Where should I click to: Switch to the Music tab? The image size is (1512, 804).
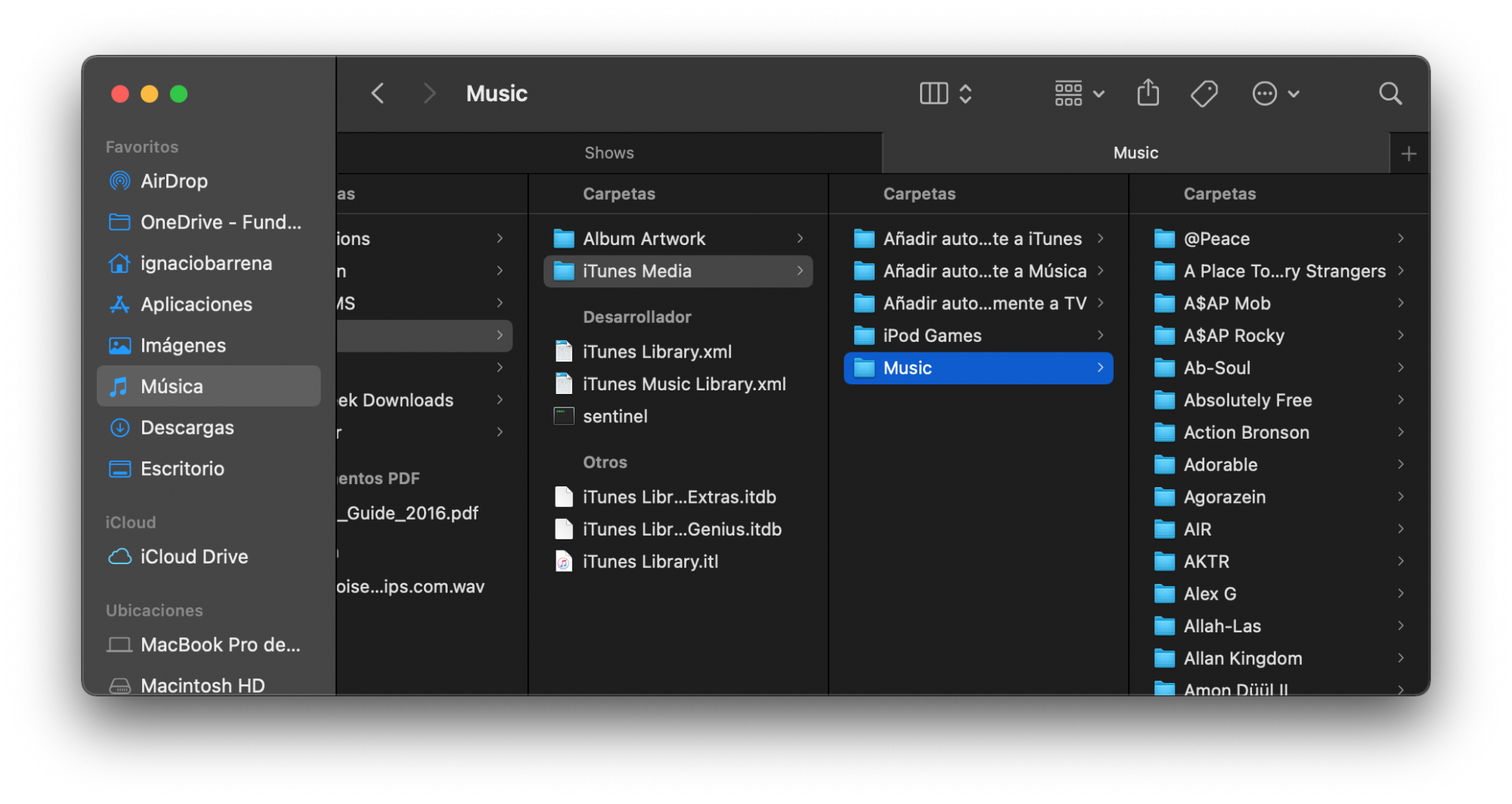(x=1136, y=153)
